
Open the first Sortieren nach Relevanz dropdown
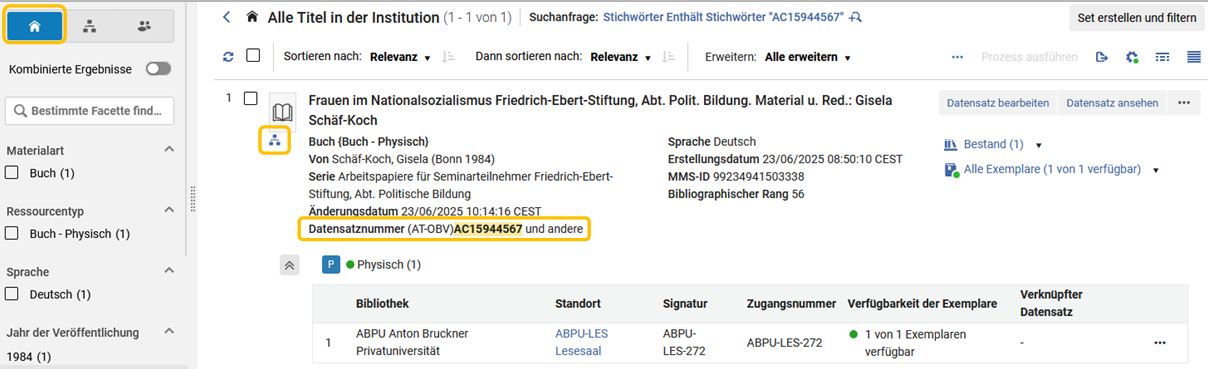click(400, 57)
